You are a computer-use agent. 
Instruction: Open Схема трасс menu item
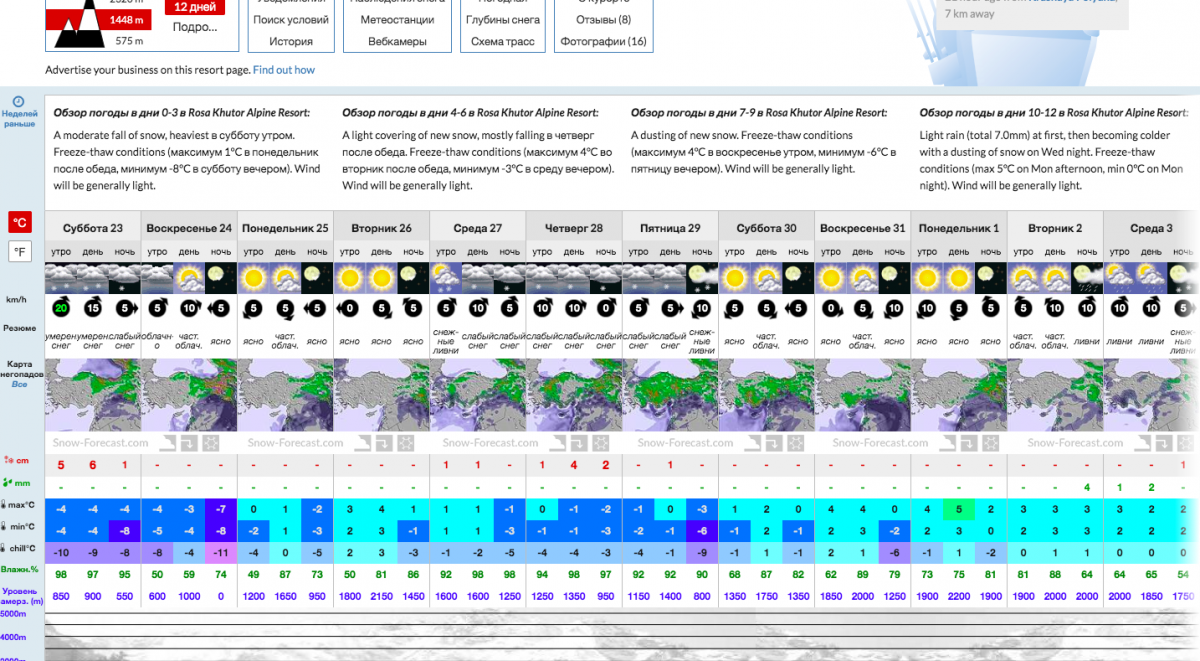pyautogui.click(x=503, y=41)
